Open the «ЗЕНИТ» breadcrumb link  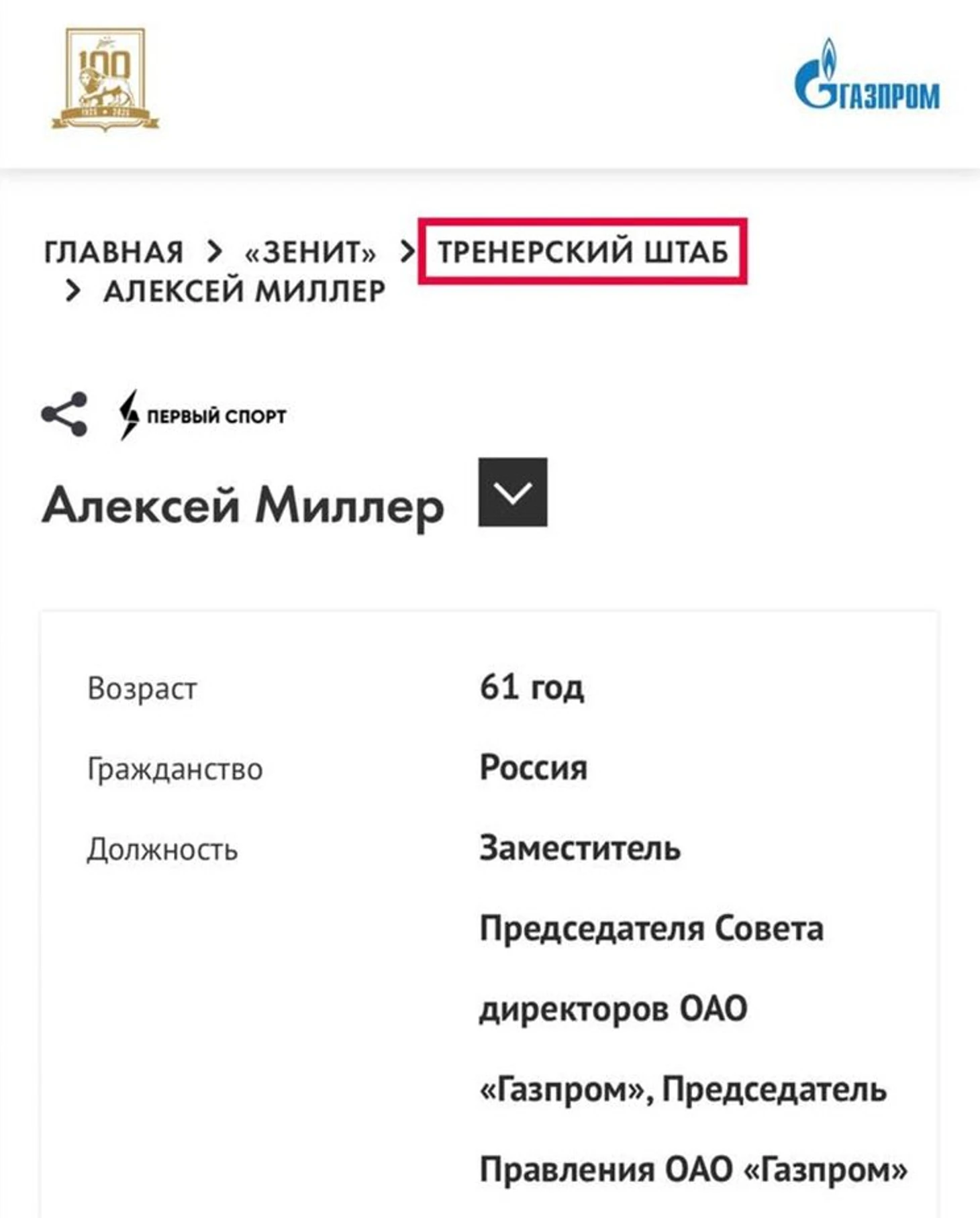point(310,252)
